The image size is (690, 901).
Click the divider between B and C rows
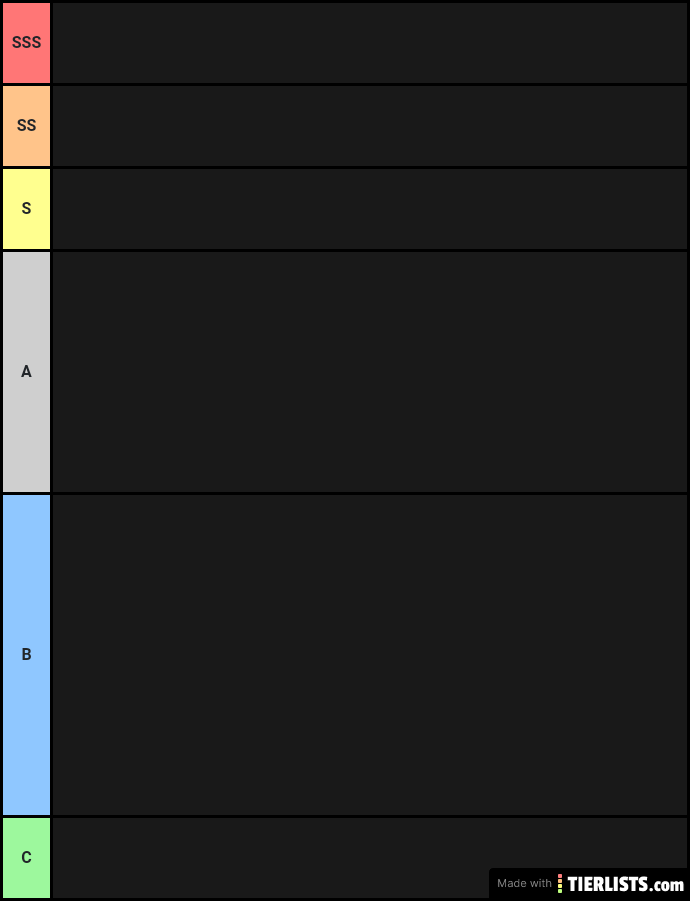coord(345,817)
